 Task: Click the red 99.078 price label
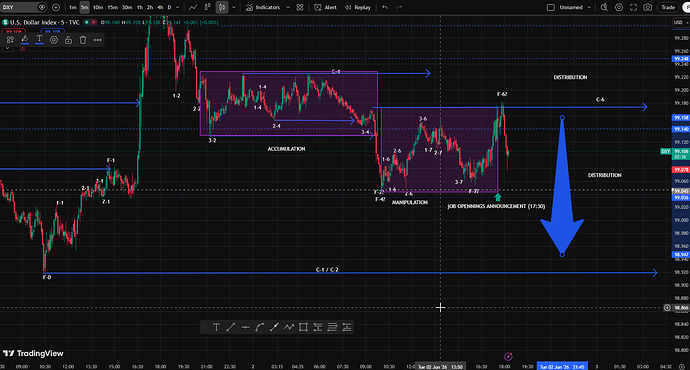681,170
